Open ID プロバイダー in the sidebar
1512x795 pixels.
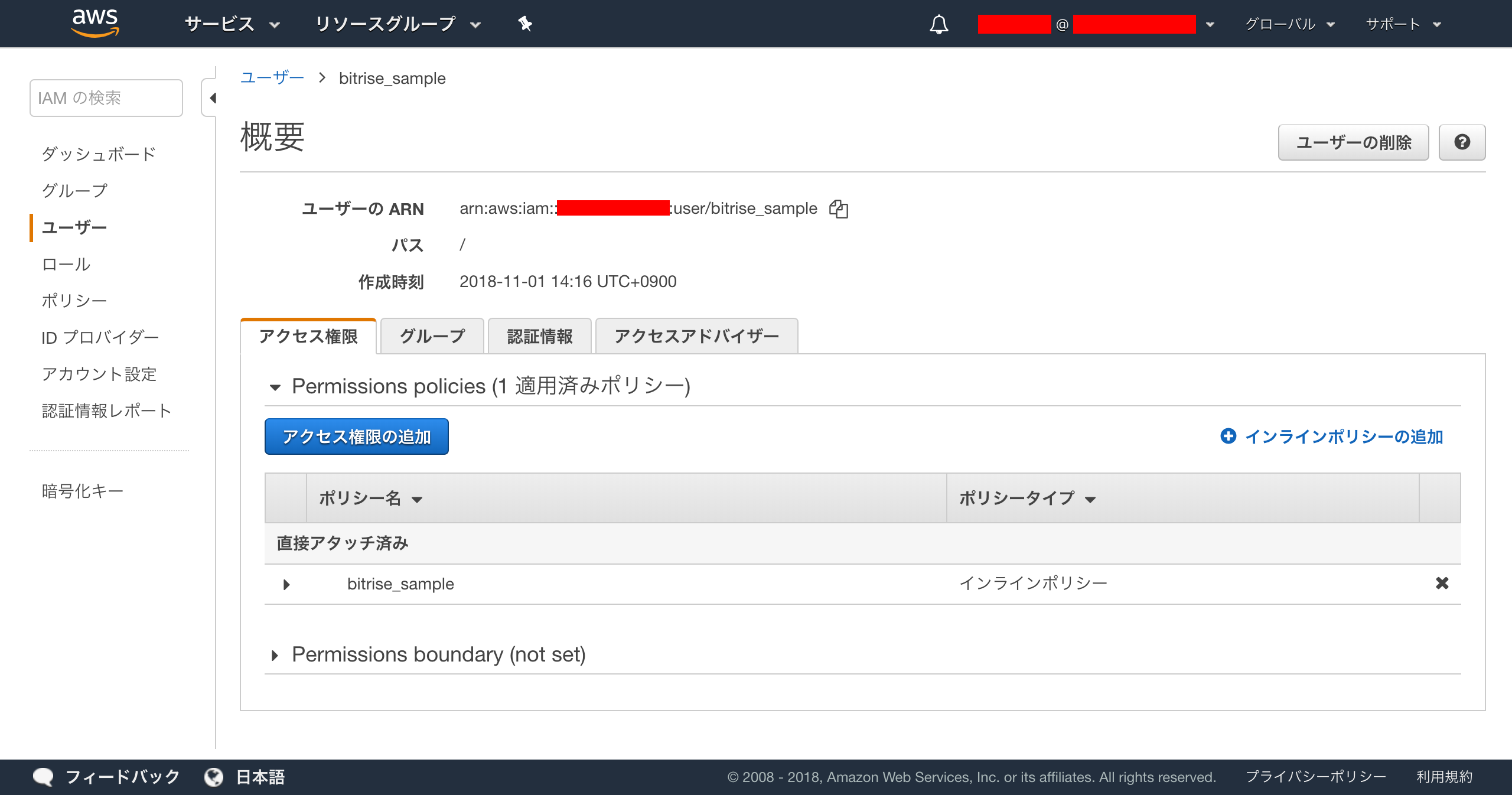[100, 337]
